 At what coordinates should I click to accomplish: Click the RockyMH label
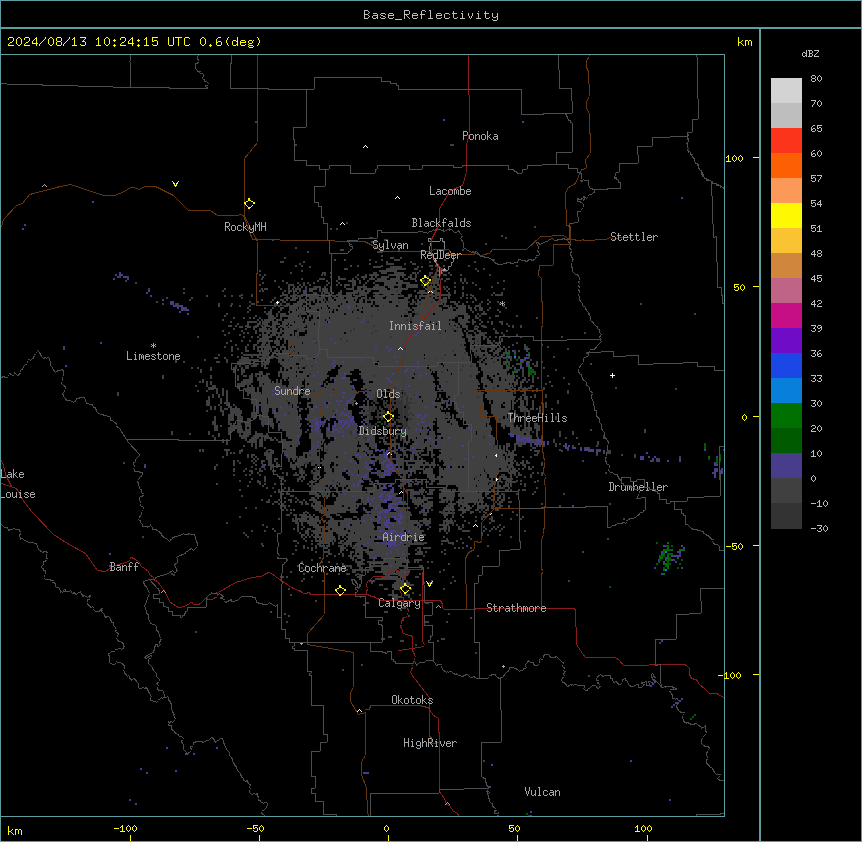click(x=245, y=227)
